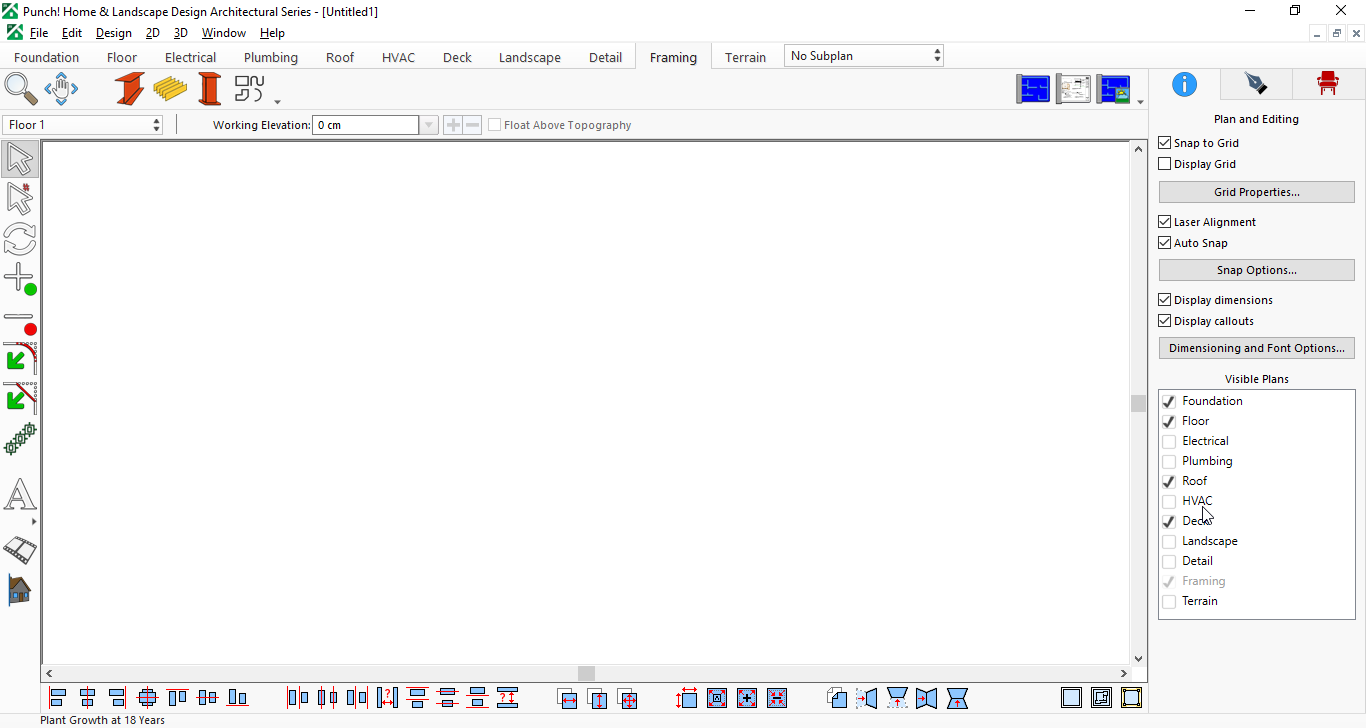Choose the plus with green dot tool
Viewport: 1366px width, 728px height.
click(x=20, y=279)
